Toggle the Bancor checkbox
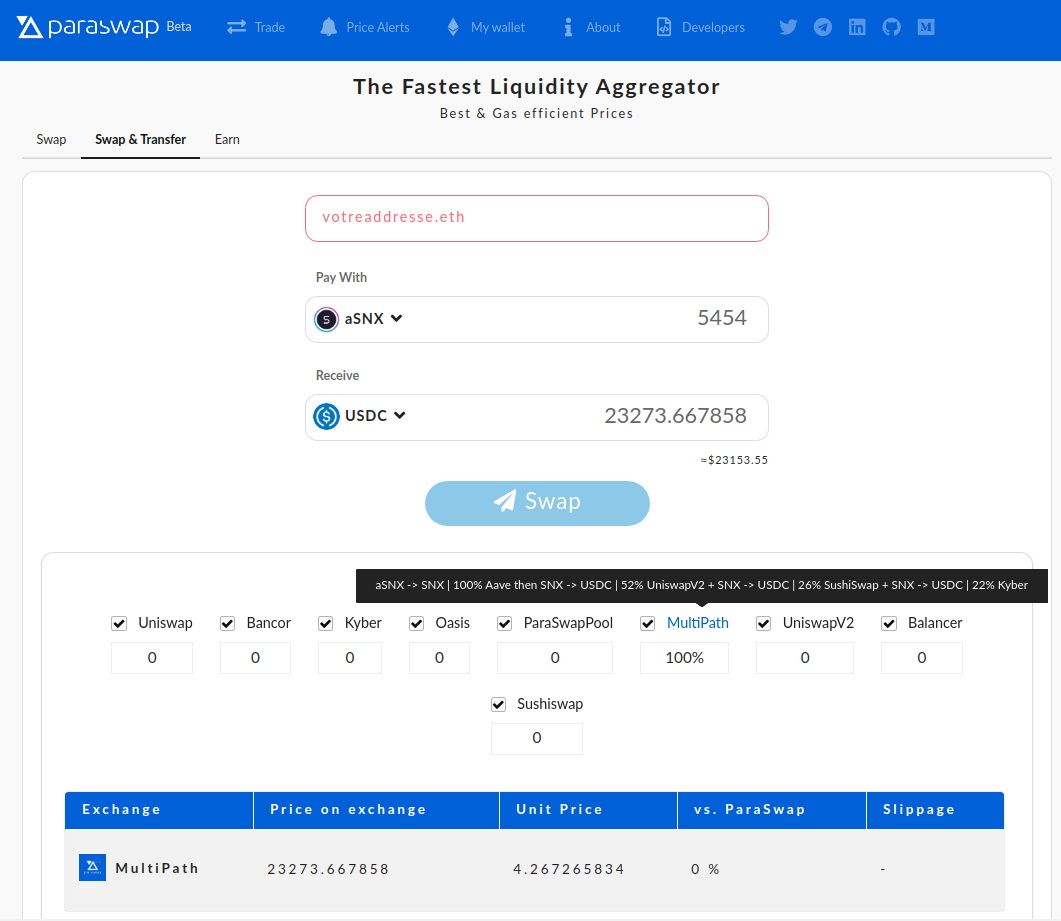The image size is (1061, 921). pos(227,623)
